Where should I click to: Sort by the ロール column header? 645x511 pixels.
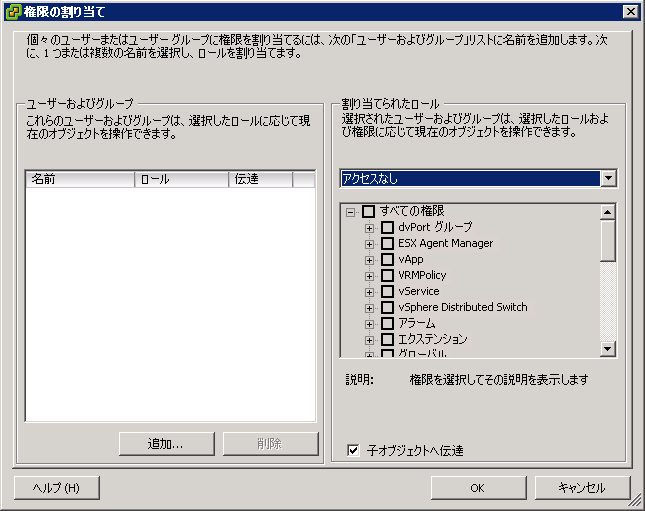click(x=181, y=179)
